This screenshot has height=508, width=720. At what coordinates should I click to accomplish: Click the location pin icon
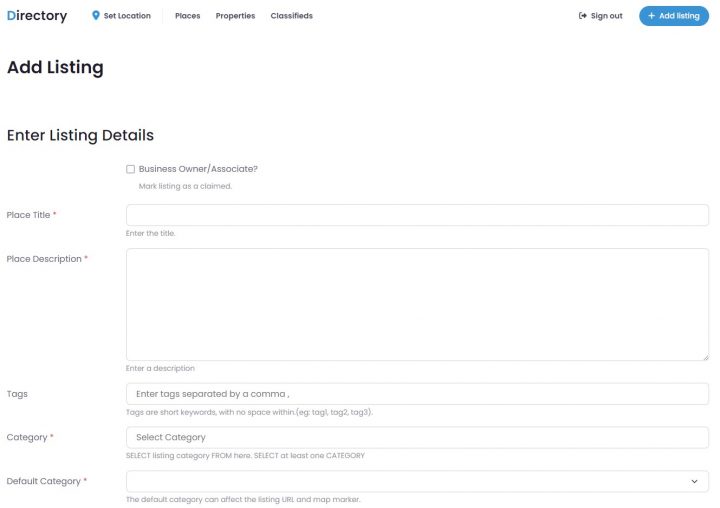(x=96, y=16)
